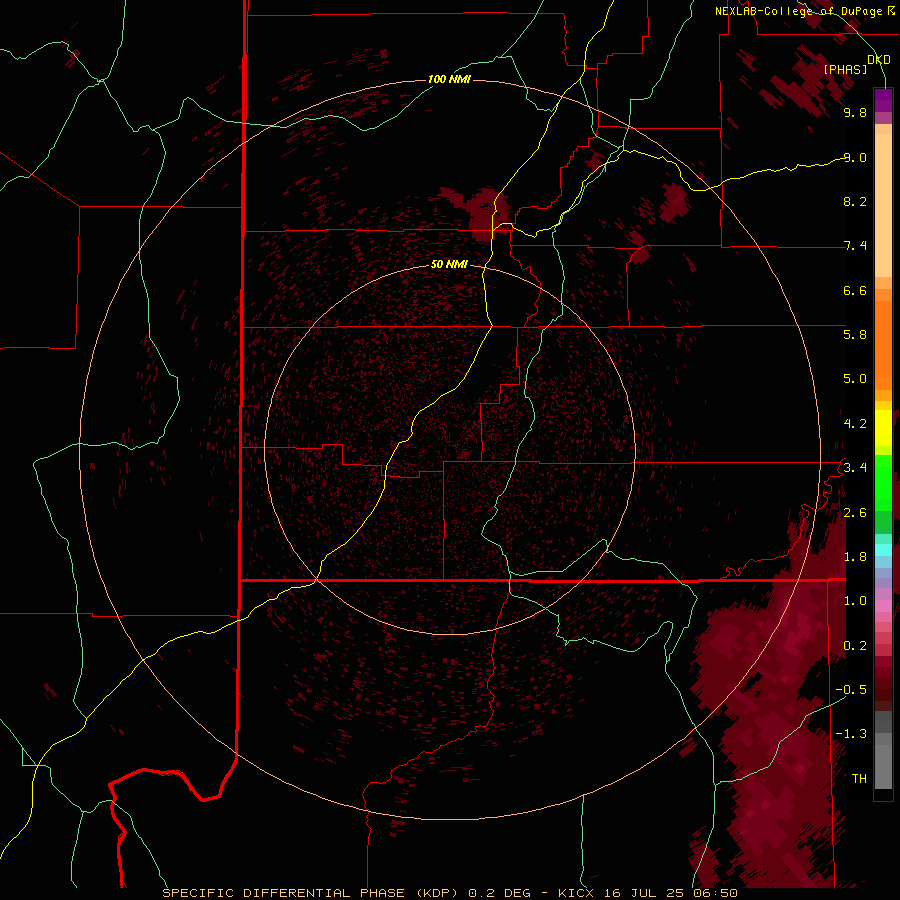Screen dimensions: 900x900
Task: Click the 1.8 scale value
Action: (x=855, y=556)
